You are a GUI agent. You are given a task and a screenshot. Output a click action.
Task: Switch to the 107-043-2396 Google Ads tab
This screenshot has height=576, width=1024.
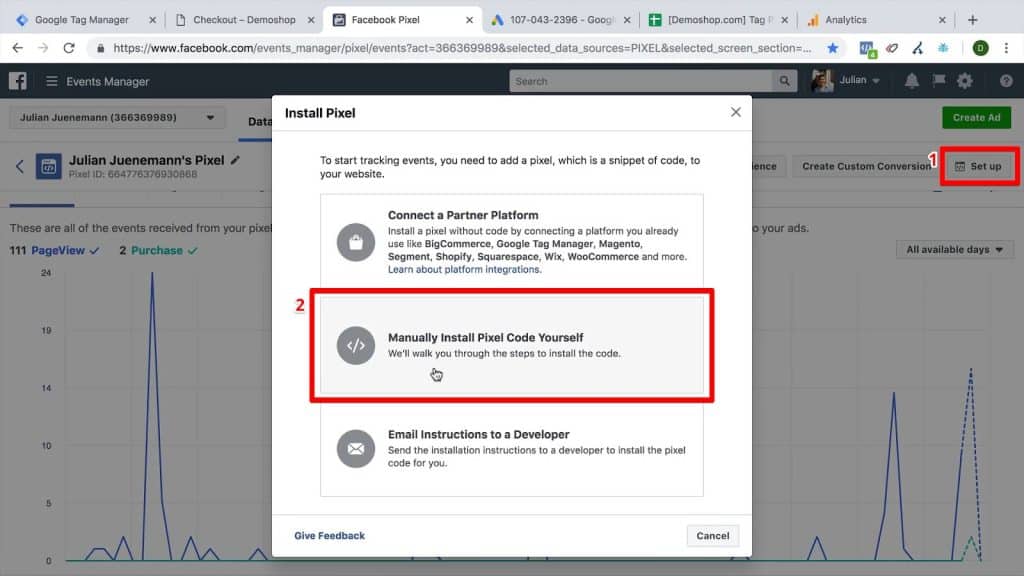pyautogui.click(x=560, y=20)
